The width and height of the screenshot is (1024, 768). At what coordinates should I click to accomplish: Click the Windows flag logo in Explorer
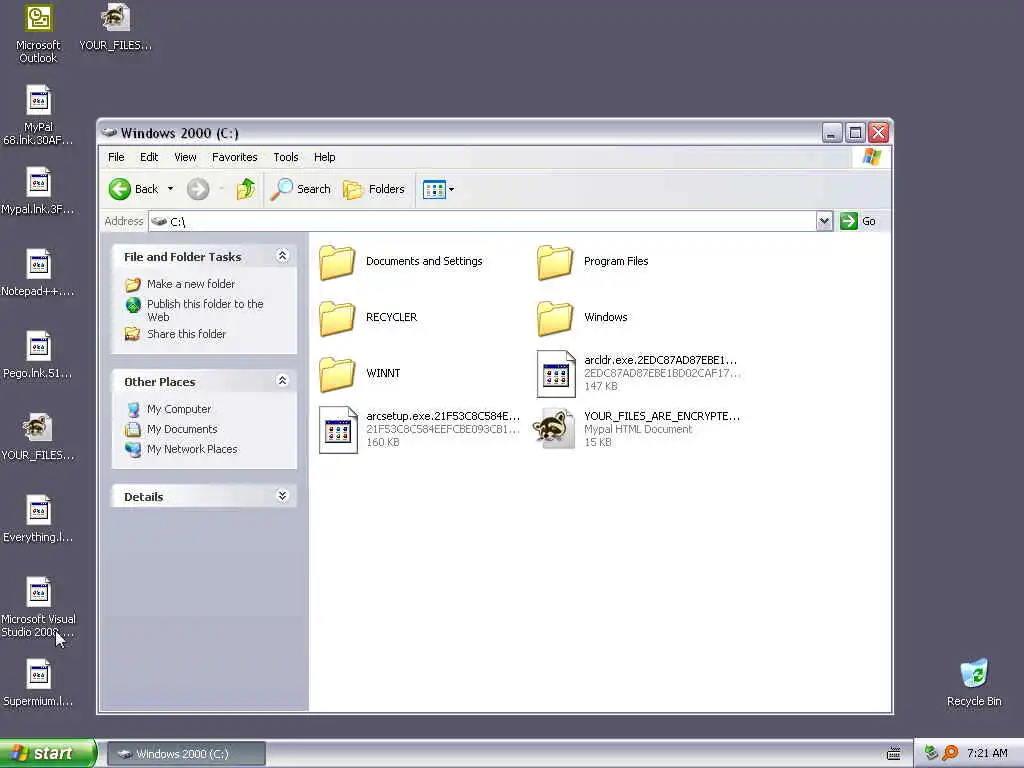[x=871, y=157]
